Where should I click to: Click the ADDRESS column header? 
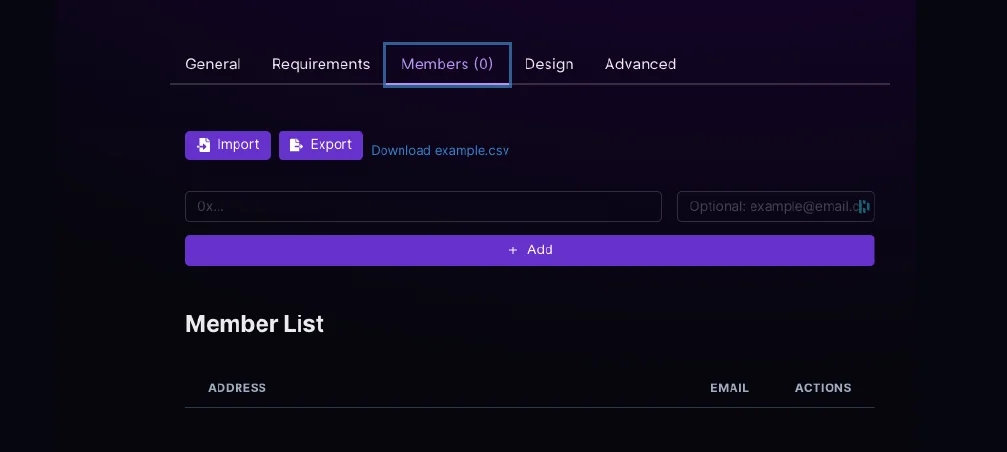237,388
